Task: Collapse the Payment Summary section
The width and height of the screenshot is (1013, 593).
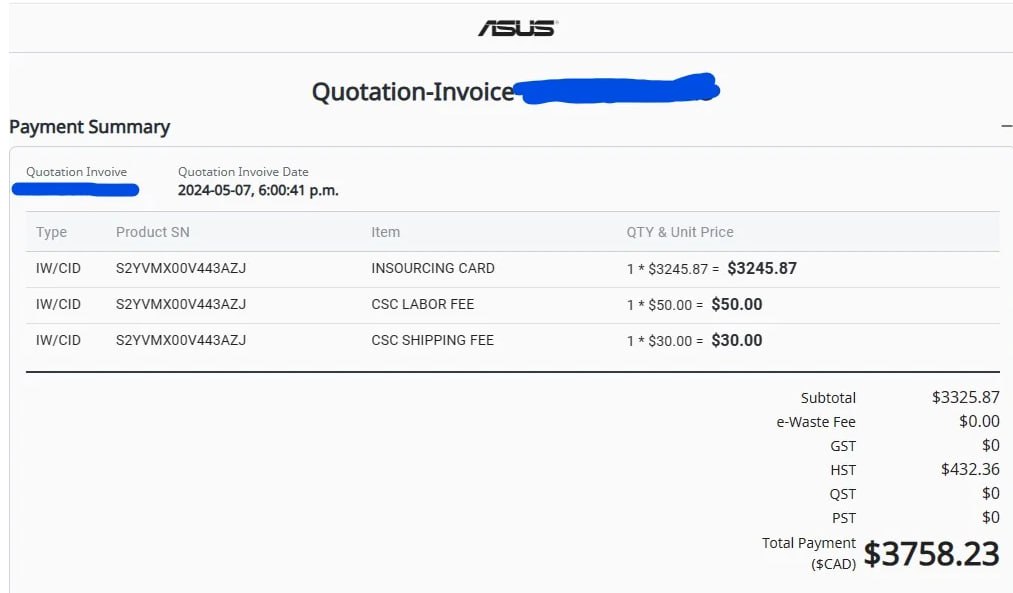Action: (x=1006, y=127)
